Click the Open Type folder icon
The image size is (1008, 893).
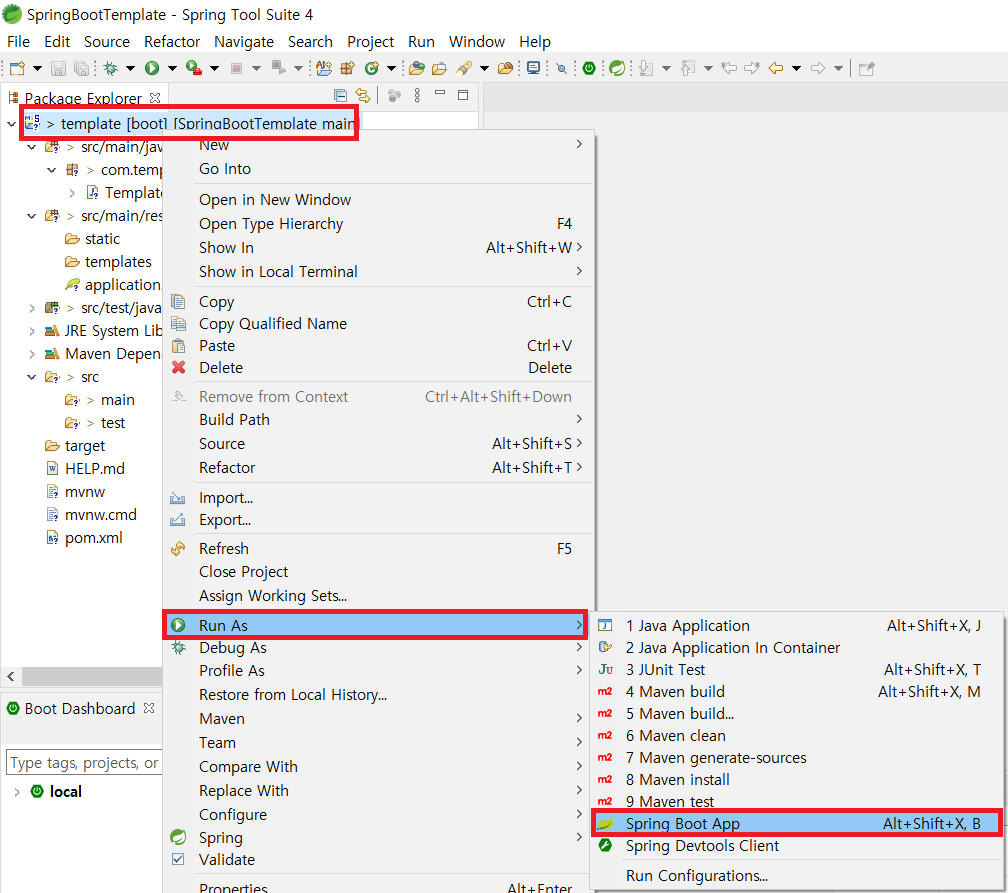pyautogui.click(x=417, y=68)
